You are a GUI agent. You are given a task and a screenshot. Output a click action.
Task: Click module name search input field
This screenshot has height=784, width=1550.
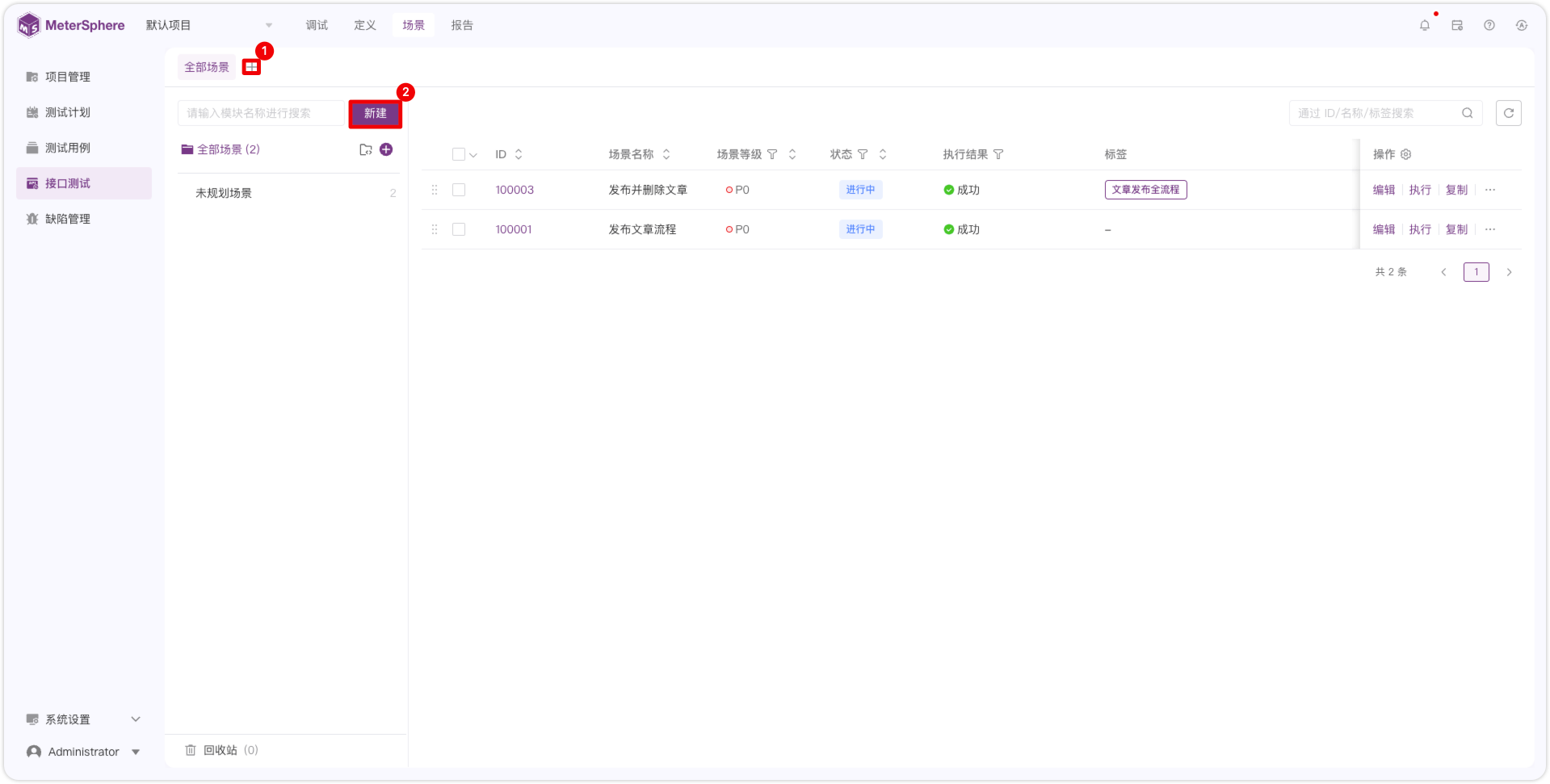pyautogui.click(x=262, y=113)
